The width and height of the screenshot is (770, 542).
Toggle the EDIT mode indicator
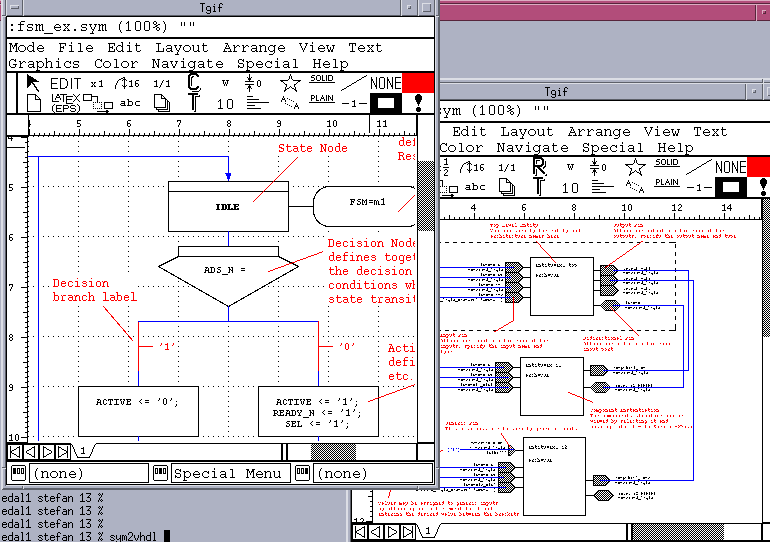click(66, 83)
